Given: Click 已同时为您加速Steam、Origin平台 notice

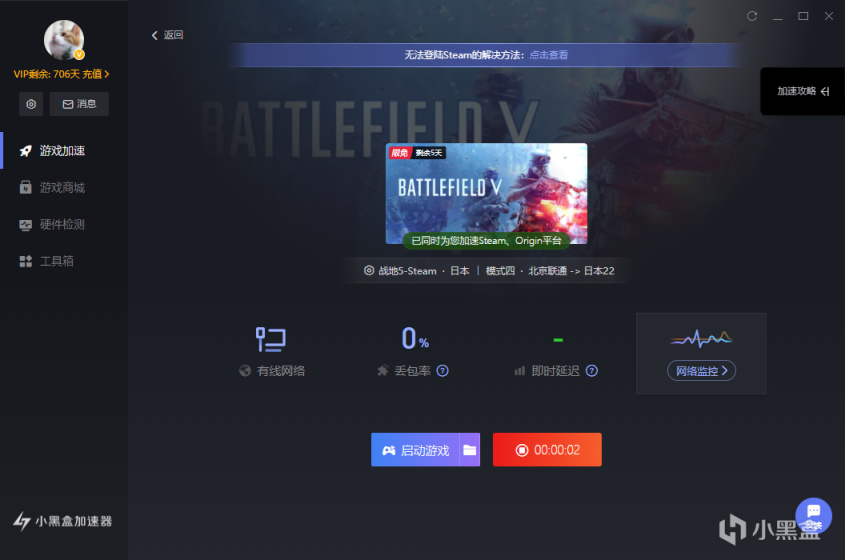Looking at the screenshot, I should (486, 241).
